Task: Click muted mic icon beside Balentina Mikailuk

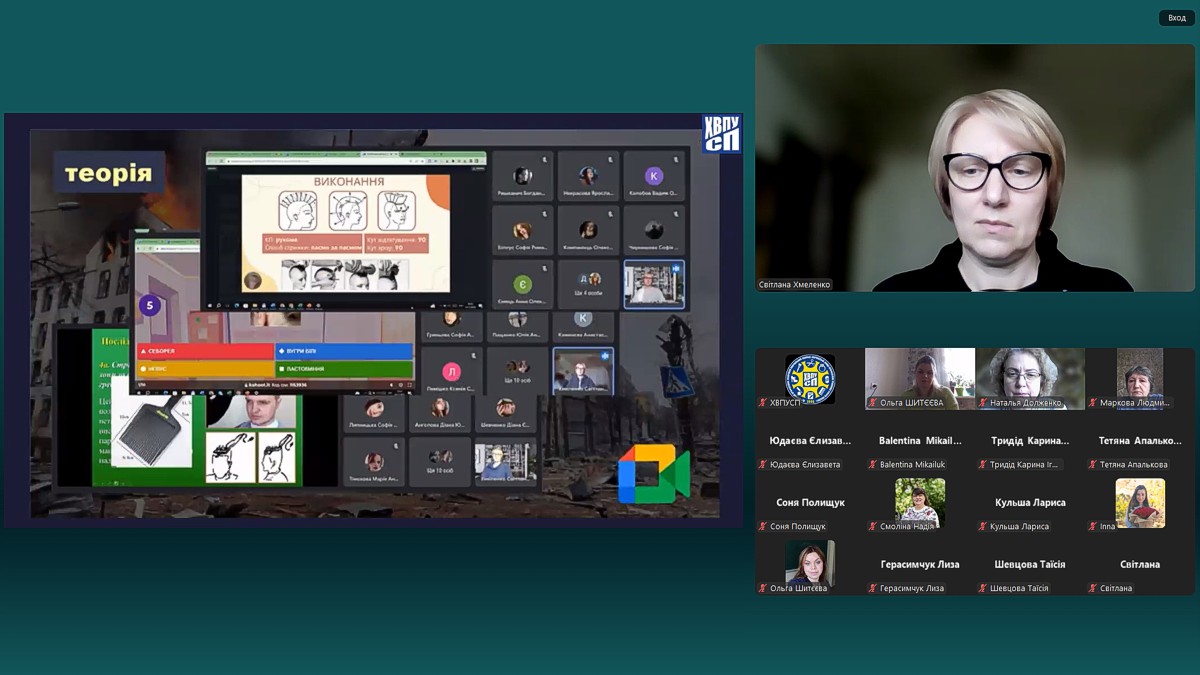Action: click(x=873, y=465)
